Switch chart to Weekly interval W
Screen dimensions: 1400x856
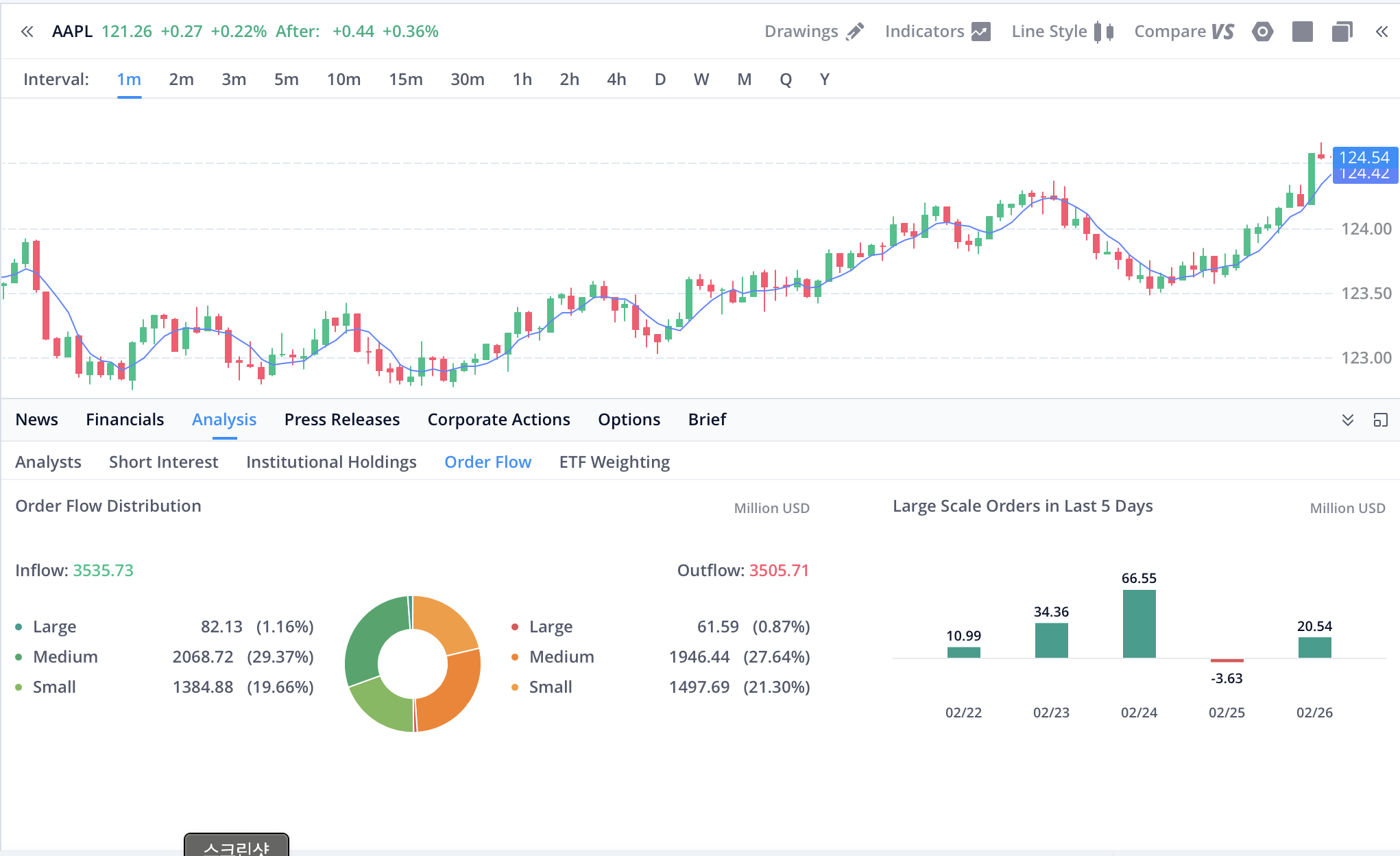point(701,80)
